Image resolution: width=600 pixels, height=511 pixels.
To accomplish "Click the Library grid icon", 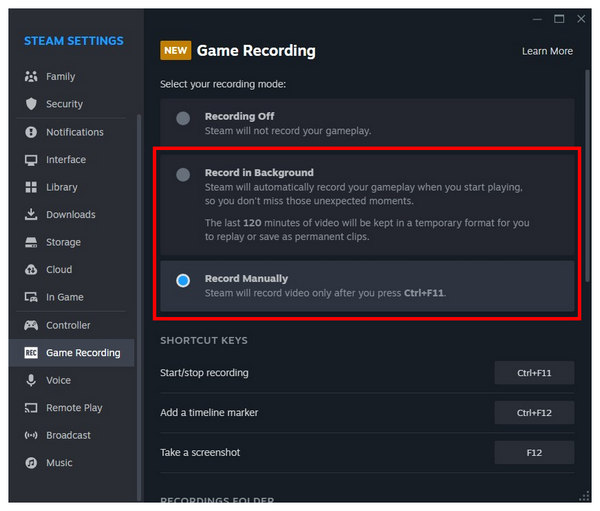I will 31,187.
